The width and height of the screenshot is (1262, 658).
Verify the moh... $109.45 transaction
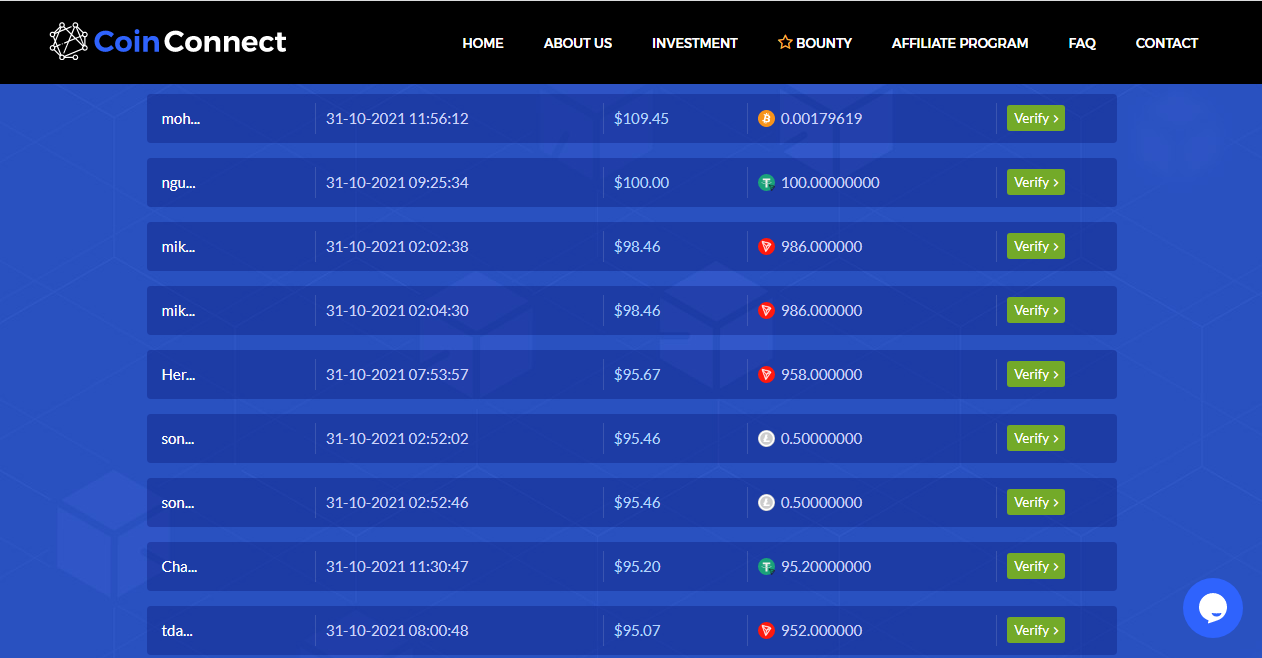pos(1036,118)
